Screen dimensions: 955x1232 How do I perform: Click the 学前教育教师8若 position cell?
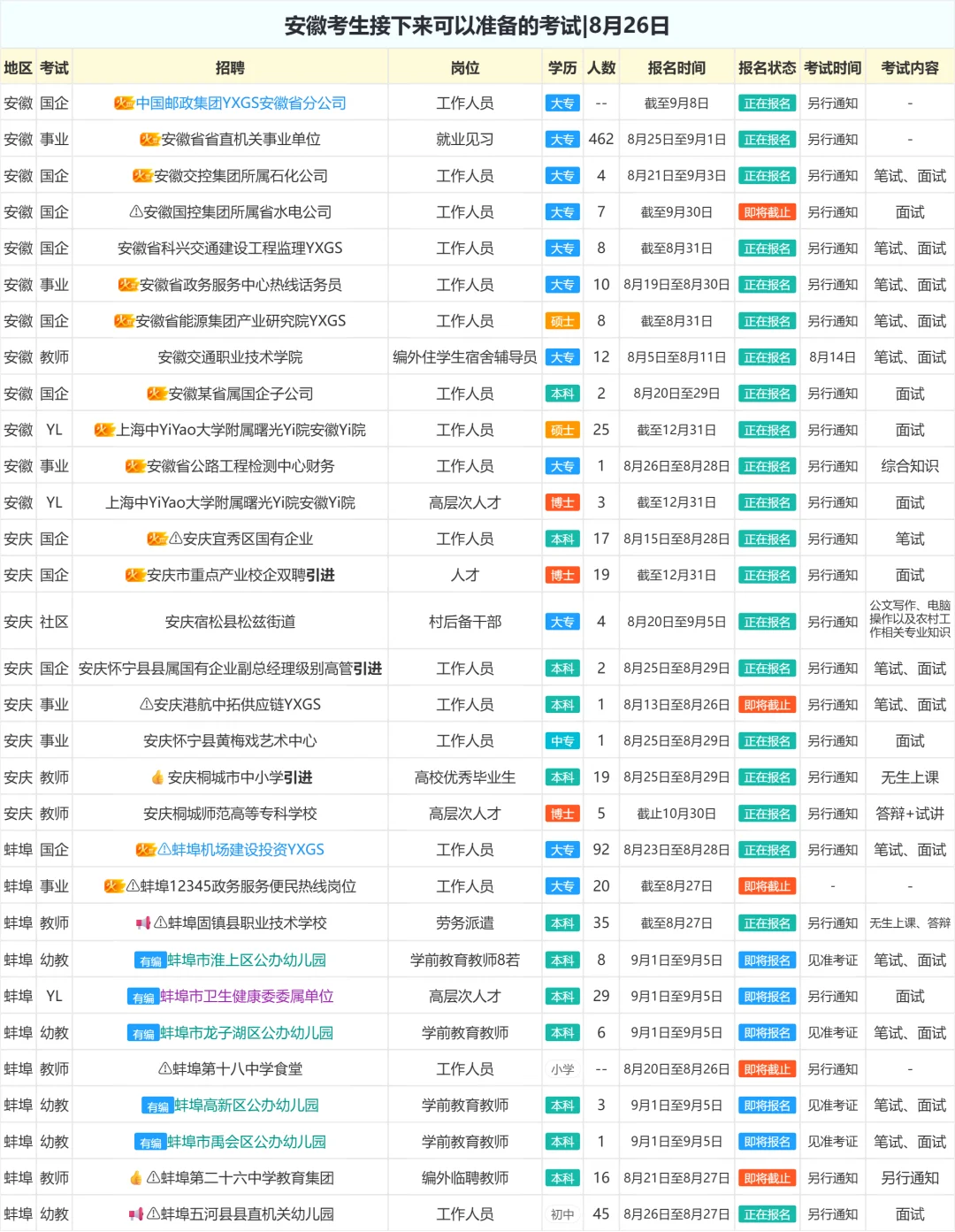pos(465,960)
